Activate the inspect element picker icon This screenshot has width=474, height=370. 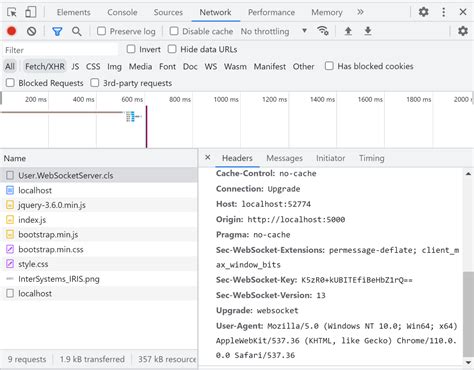pos(12,12)
